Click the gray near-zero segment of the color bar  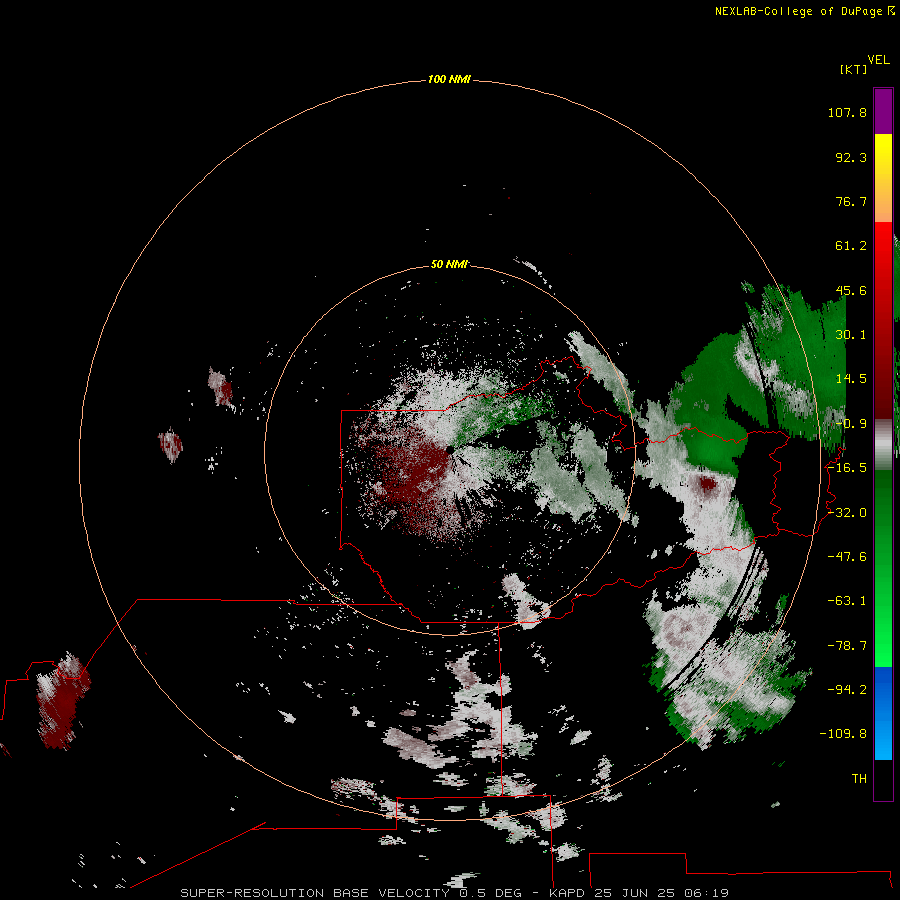883,445
